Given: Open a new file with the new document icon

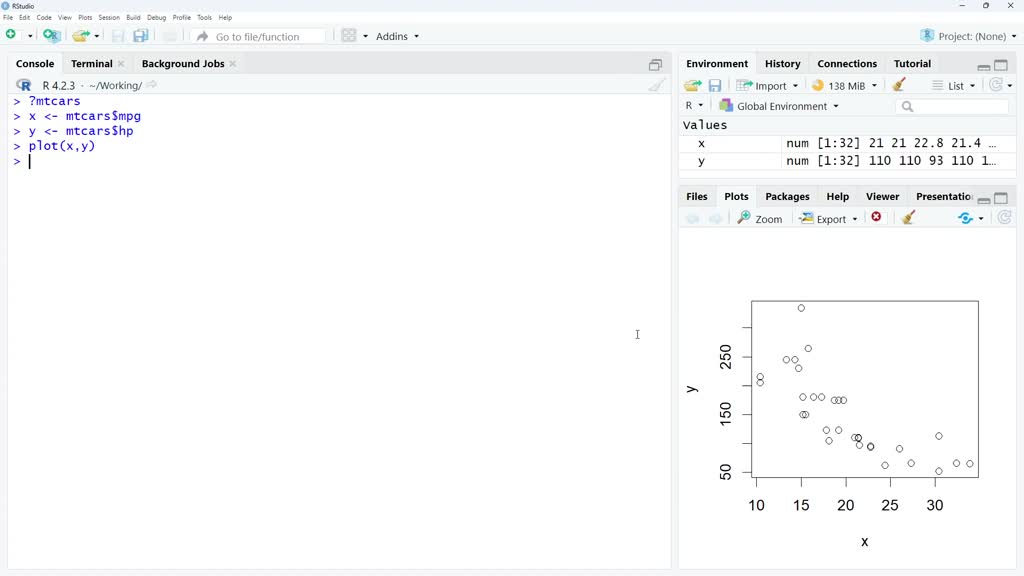Looking at the screenshot, I should 13,35.
